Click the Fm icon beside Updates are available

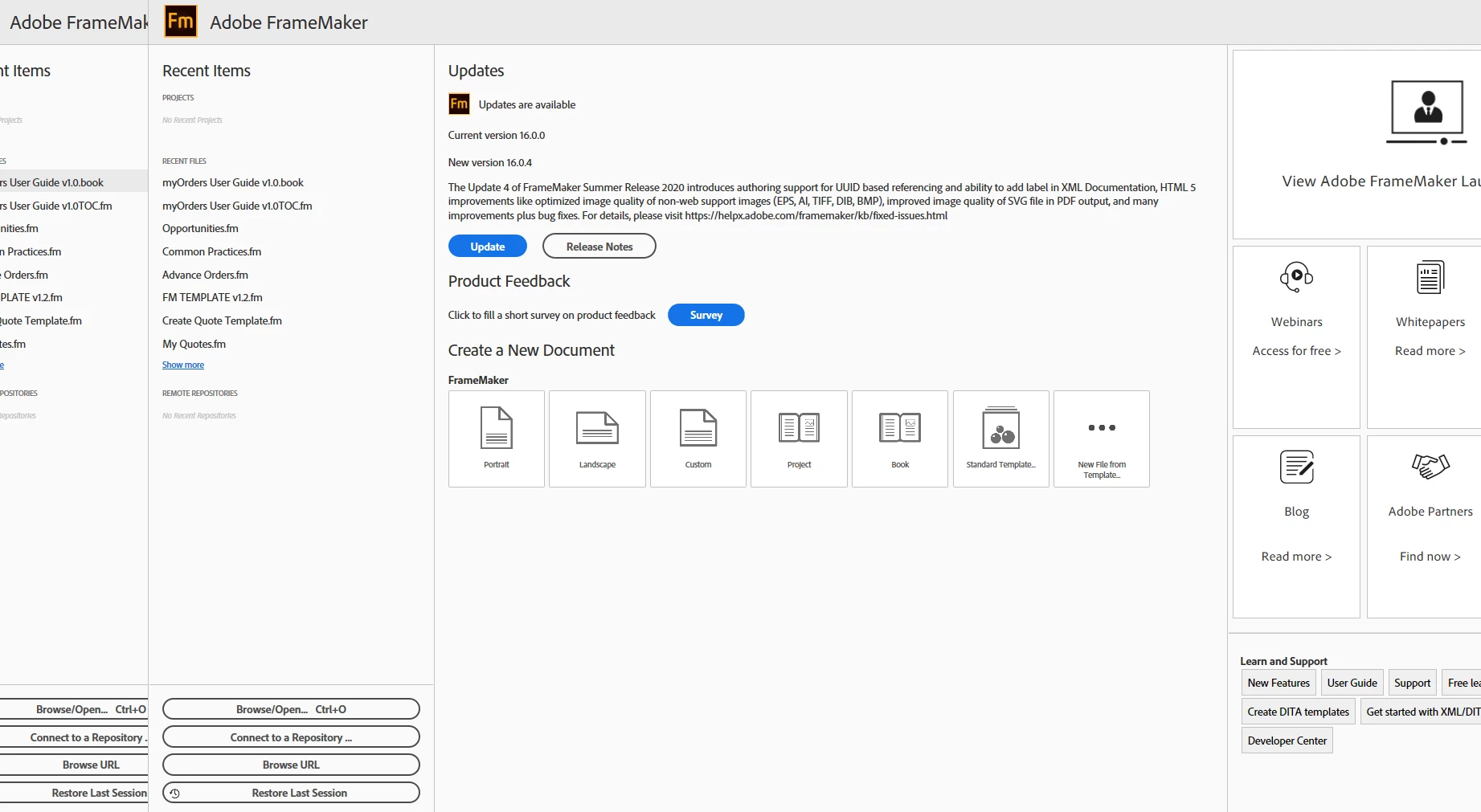tap(459, 104)
